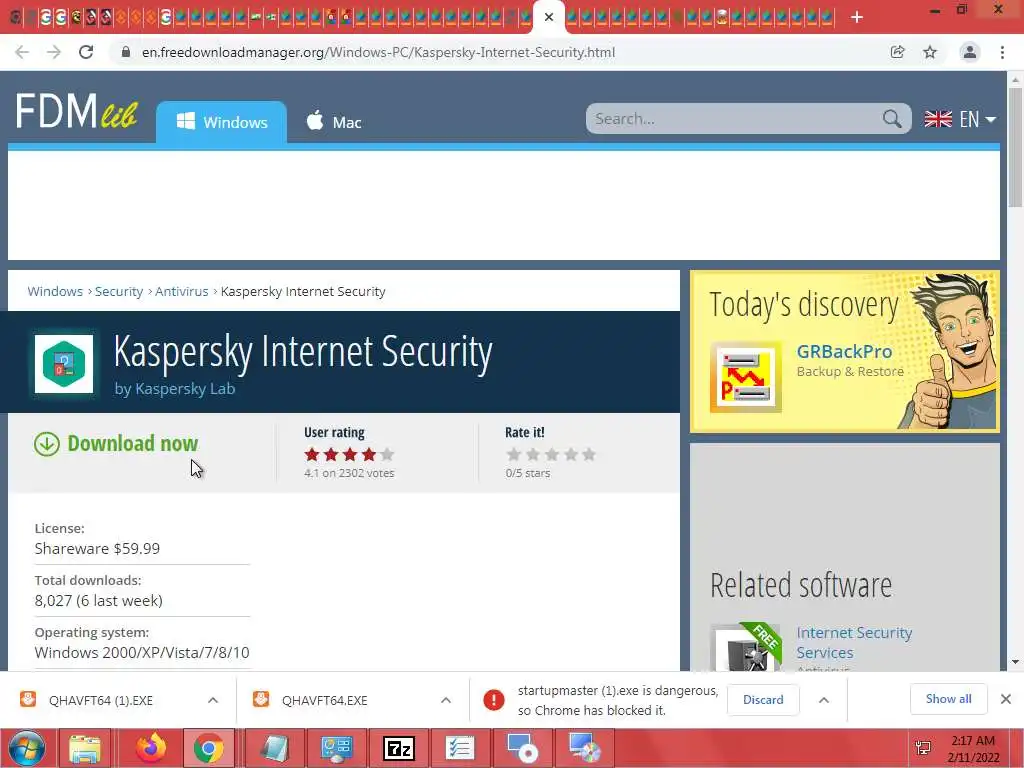Click the Internet Security Services thumbnail
The image size is (1024, 768).
coord(746,647)
